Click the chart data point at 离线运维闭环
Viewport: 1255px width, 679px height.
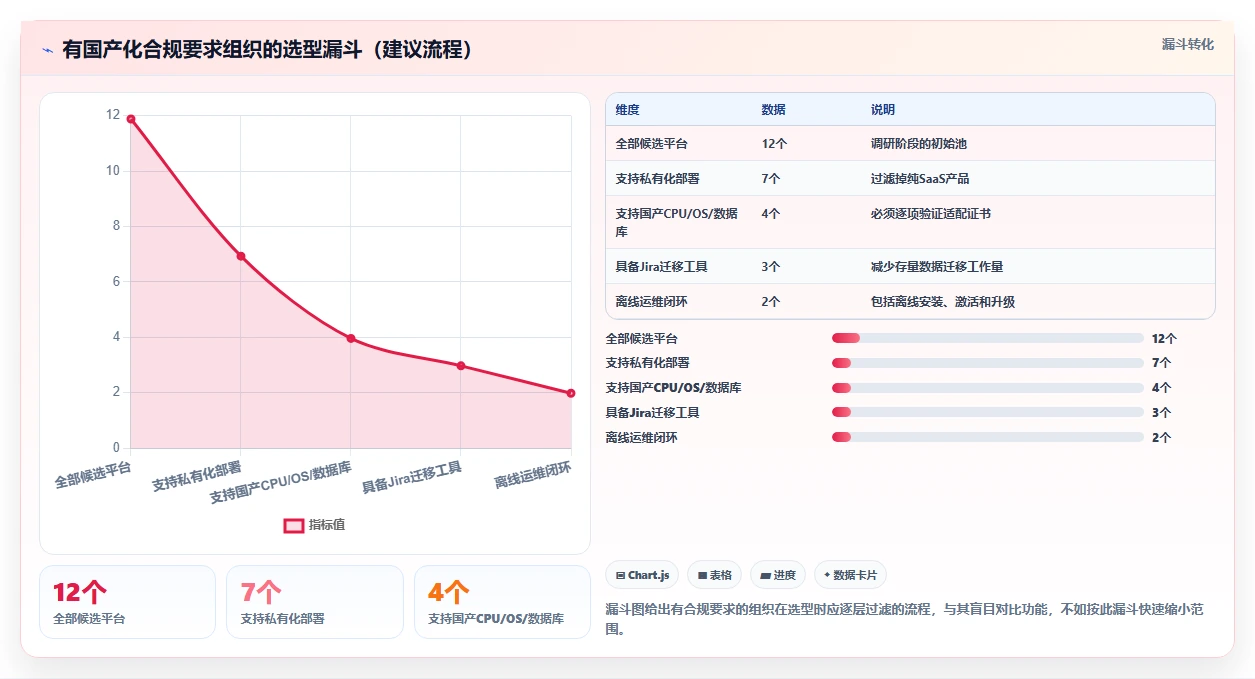pos(571,393)
